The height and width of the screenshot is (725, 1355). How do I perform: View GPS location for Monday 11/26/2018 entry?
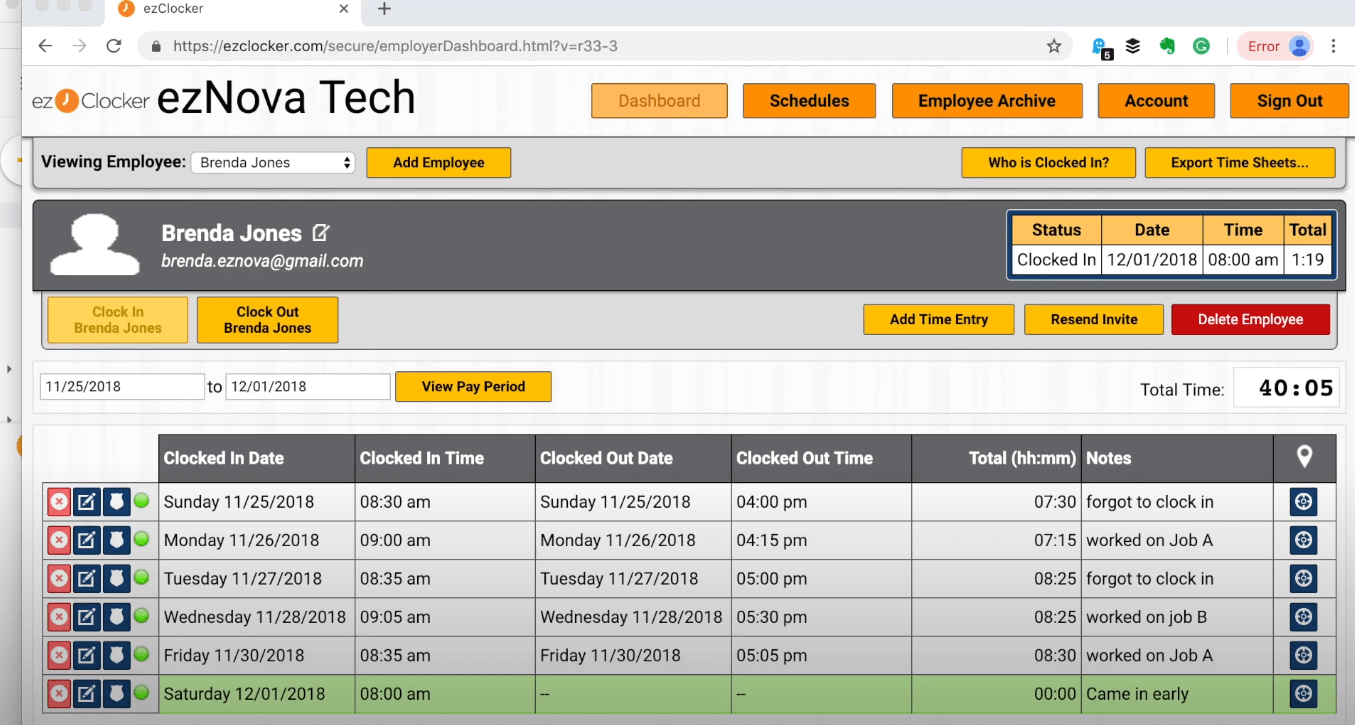[x=1303, y=540]
